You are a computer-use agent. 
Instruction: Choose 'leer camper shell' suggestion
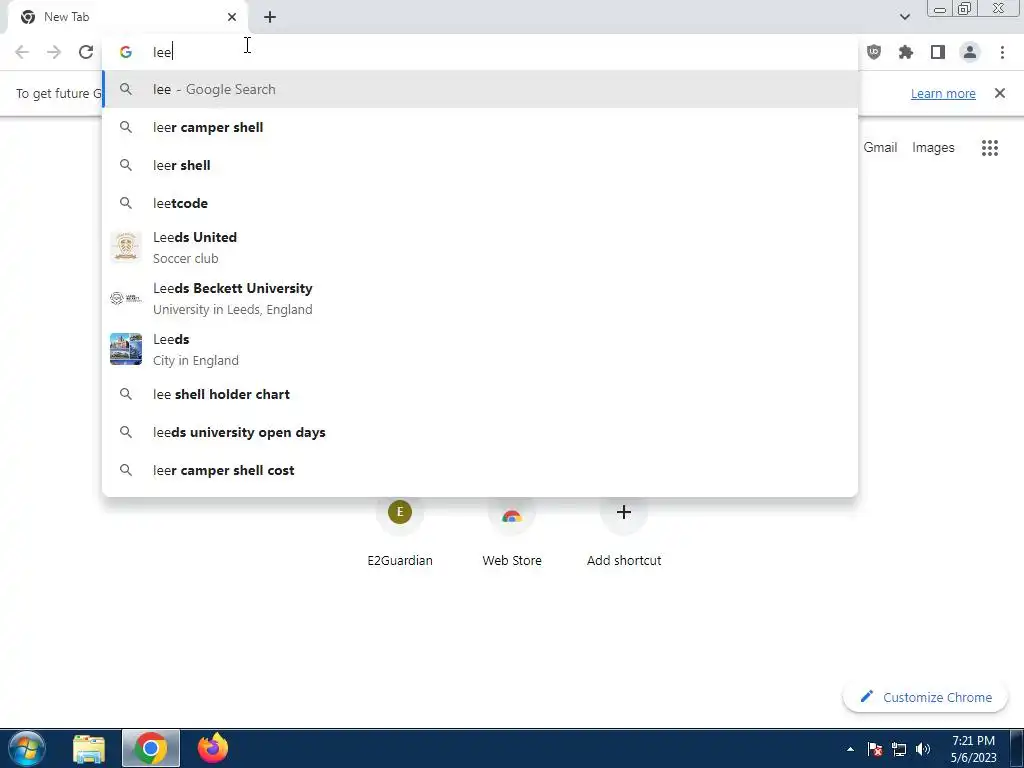click(480, 127)
